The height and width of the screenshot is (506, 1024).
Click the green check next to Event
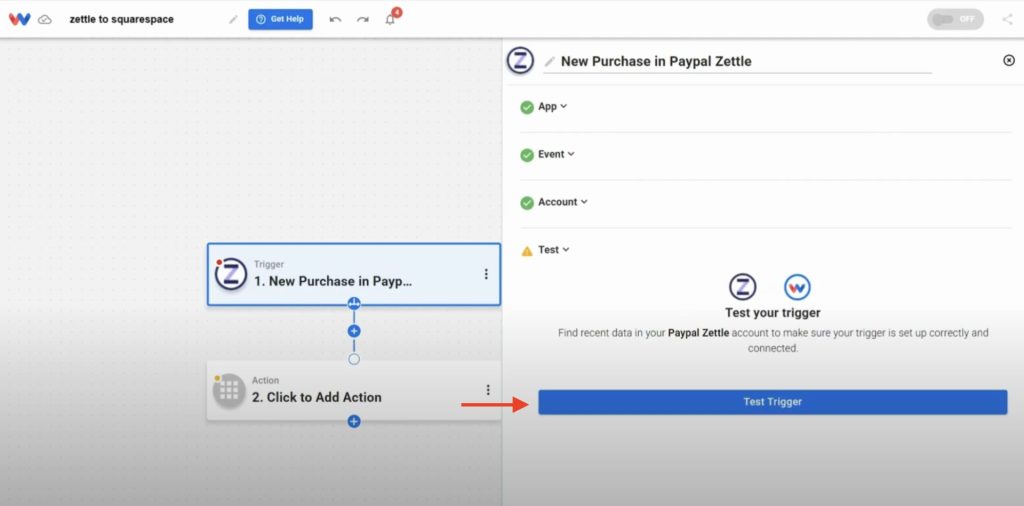pyautogui.click(x=527, y=155)
